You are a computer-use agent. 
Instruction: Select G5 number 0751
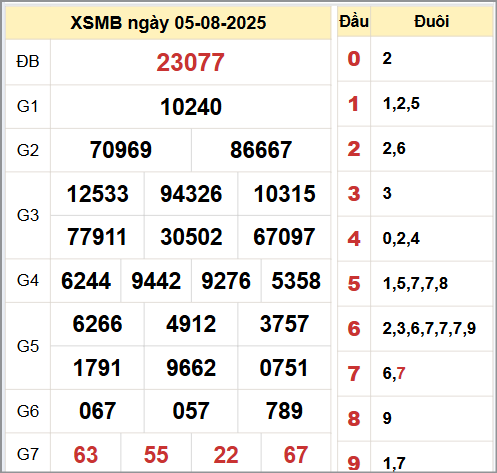click(x=284, y=368)
